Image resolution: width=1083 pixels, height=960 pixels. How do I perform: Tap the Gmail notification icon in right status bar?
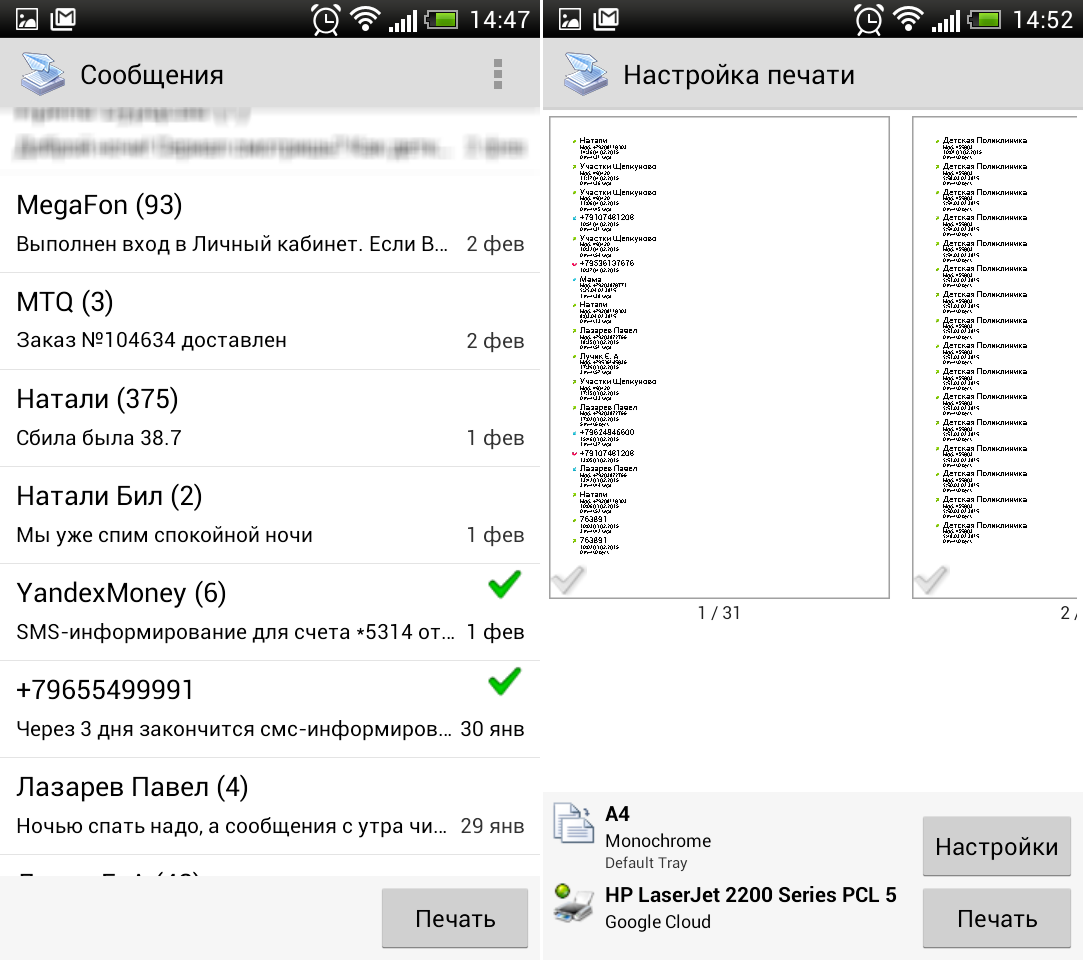pyautogui.click(x=606, y=19)
